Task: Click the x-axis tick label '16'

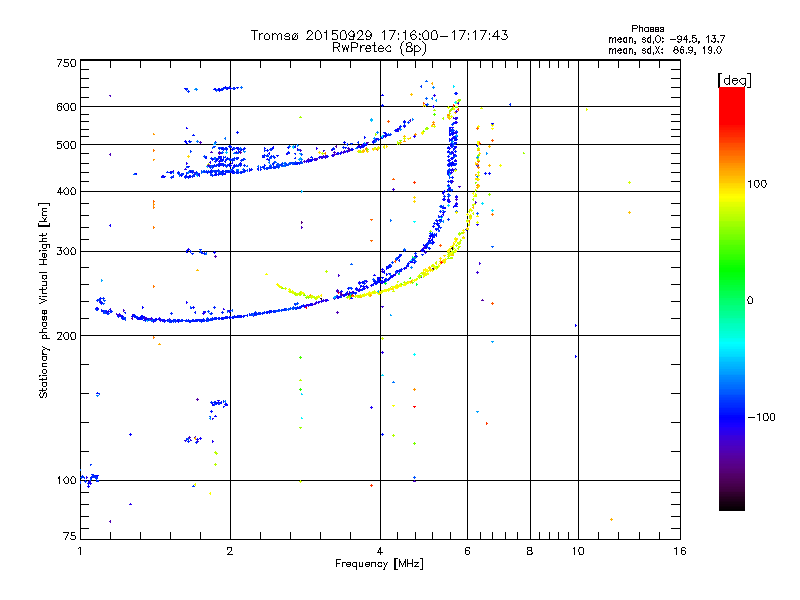Action: tap(680, 551)
